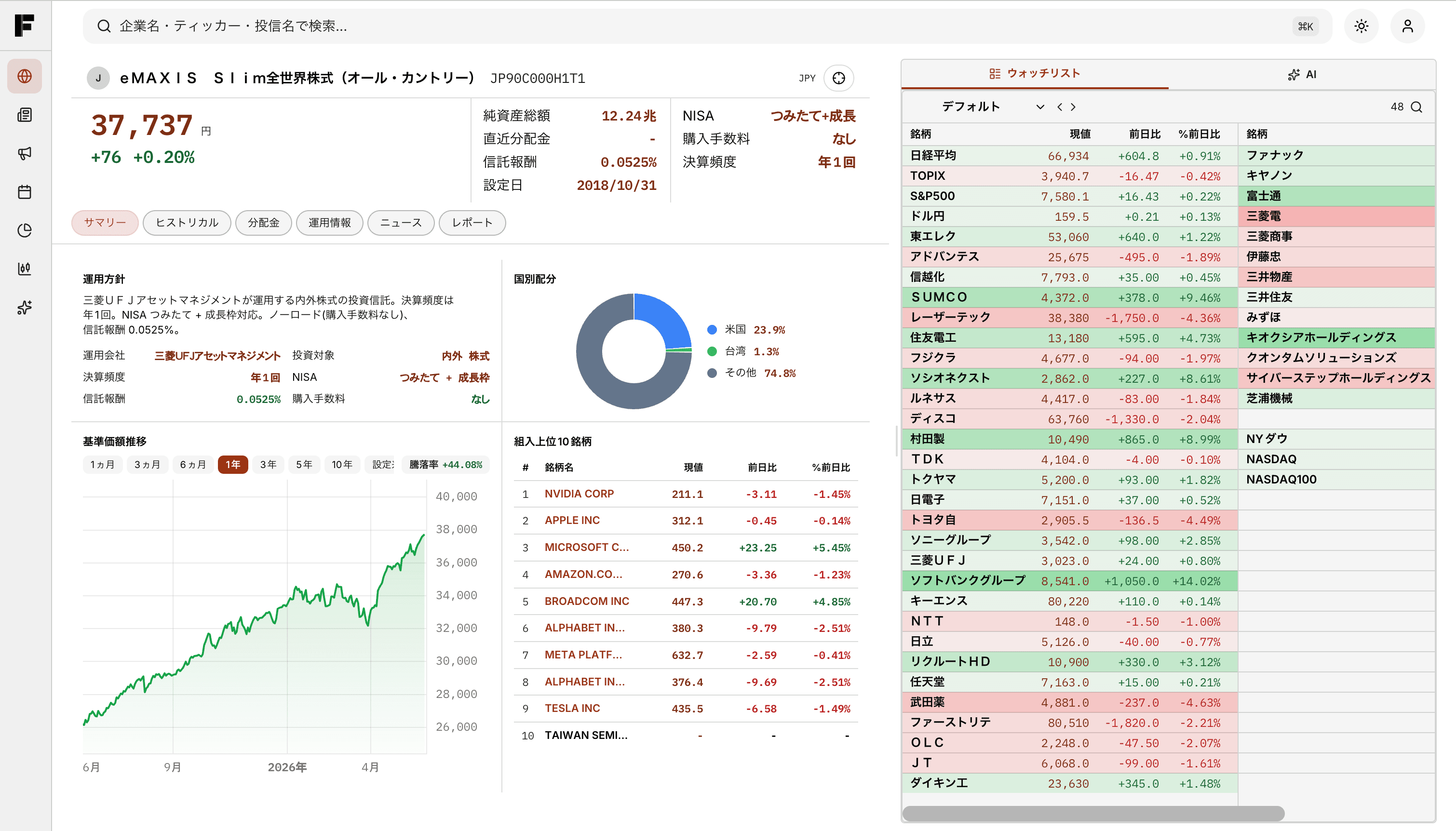The height and width of the screenshot is (831, 1456).
Task: Sort watchlist by %前日比 column header
Action: pyautogui.click(x=1199, y=134)
